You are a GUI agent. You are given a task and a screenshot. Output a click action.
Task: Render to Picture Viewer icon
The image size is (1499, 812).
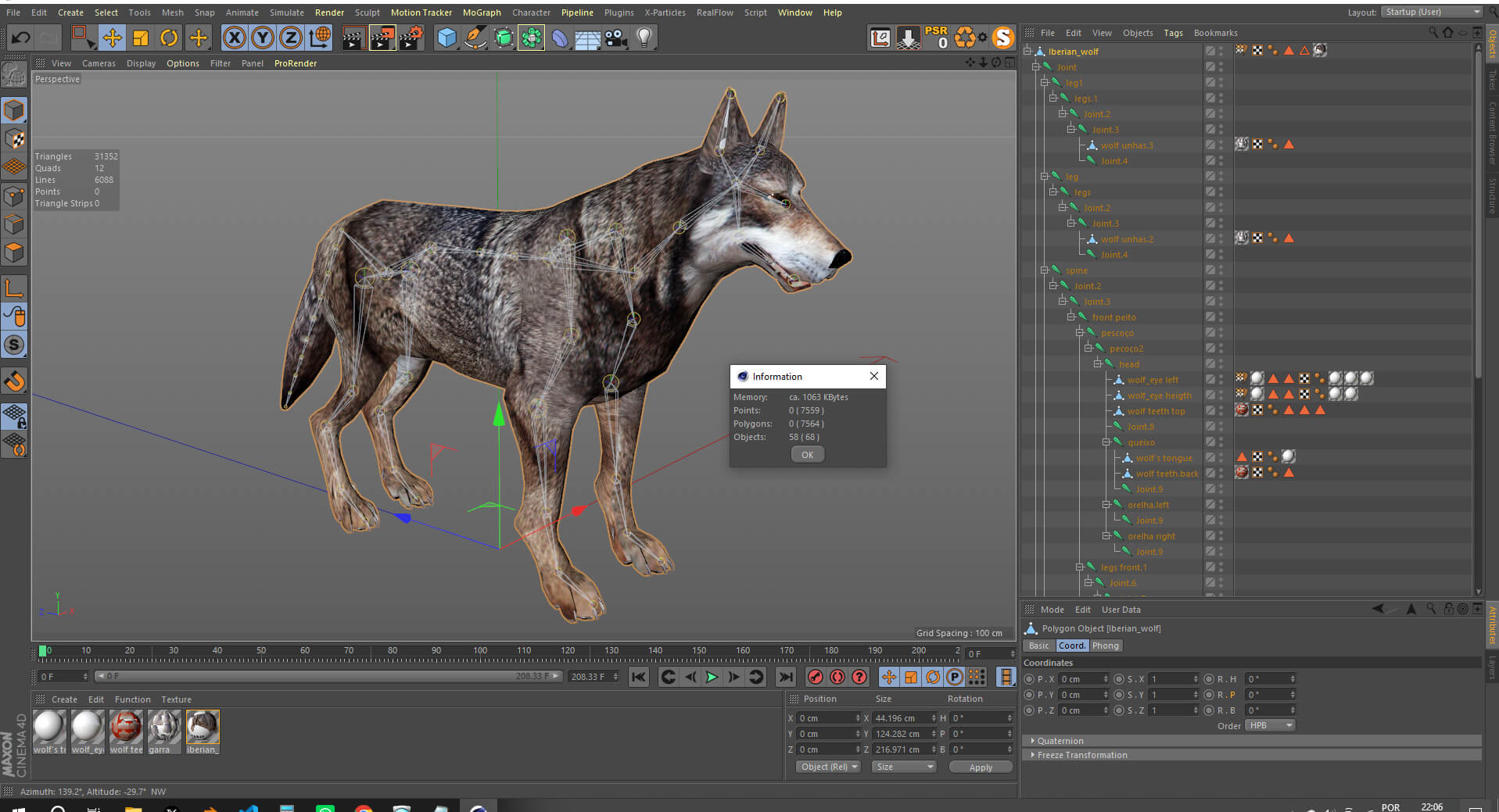coord(382,38)
